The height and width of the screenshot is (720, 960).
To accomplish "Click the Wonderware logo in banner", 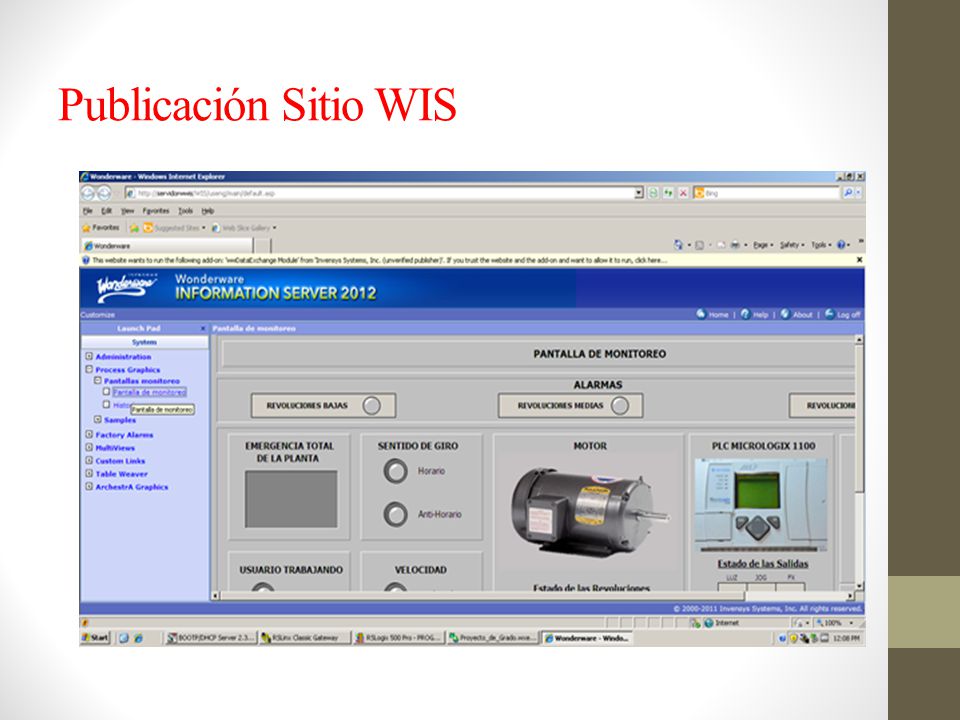I will 127,288.
